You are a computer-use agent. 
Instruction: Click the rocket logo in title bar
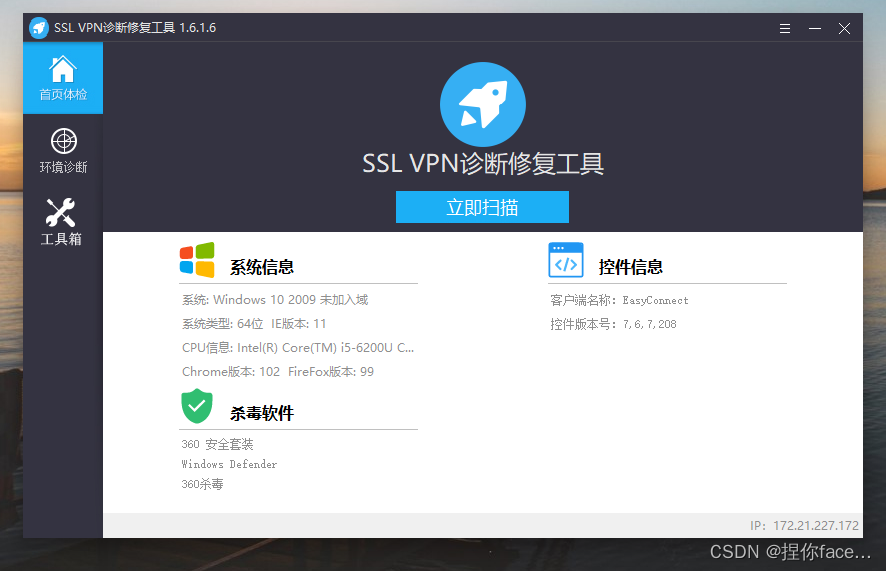[x=39, y=28]
